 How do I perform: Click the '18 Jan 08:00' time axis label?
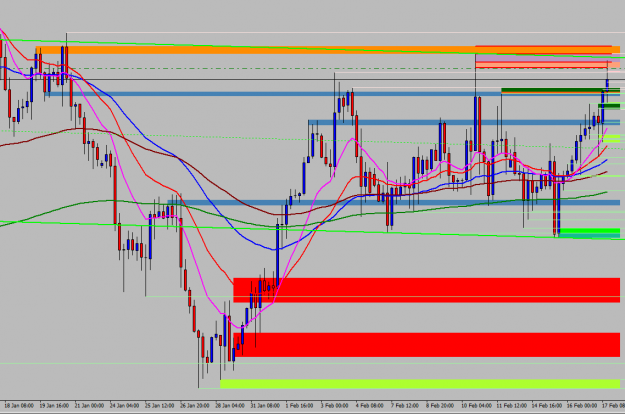coord(19,406)
